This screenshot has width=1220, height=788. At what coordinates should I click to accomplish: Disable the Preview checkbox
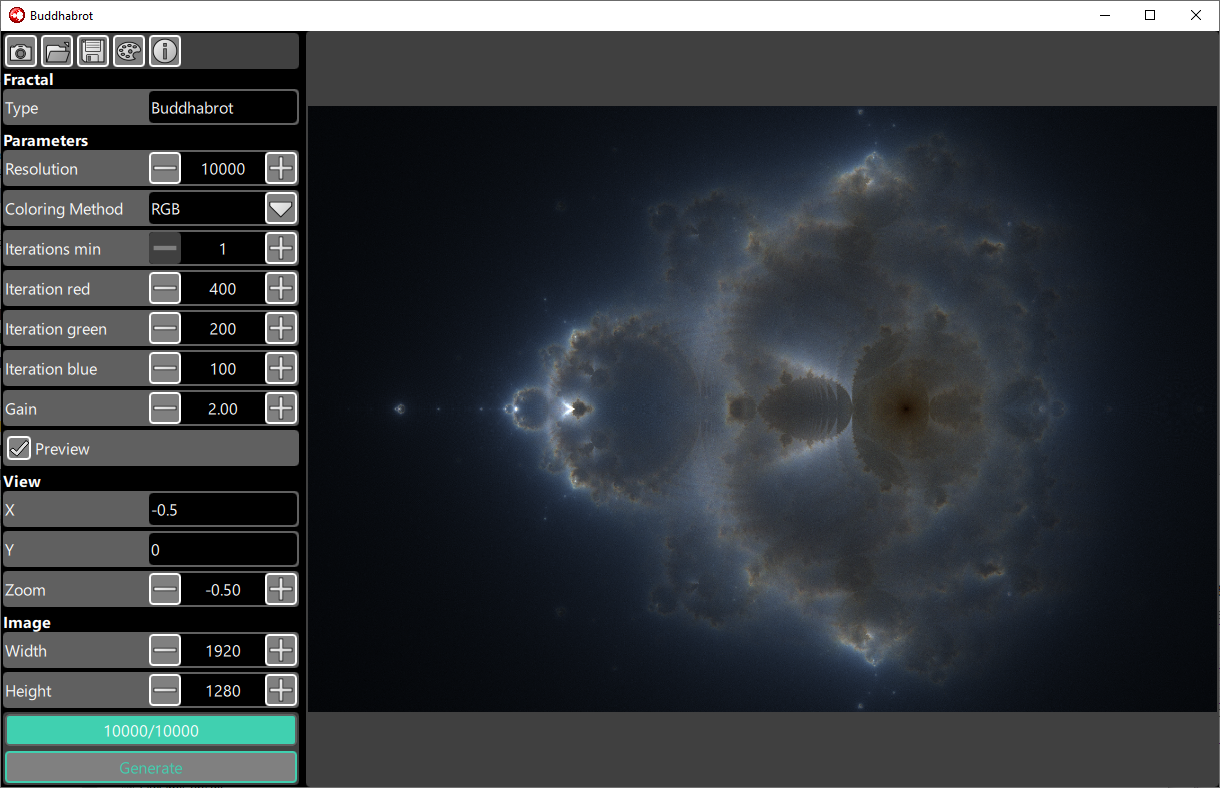[x=19, y=448]
